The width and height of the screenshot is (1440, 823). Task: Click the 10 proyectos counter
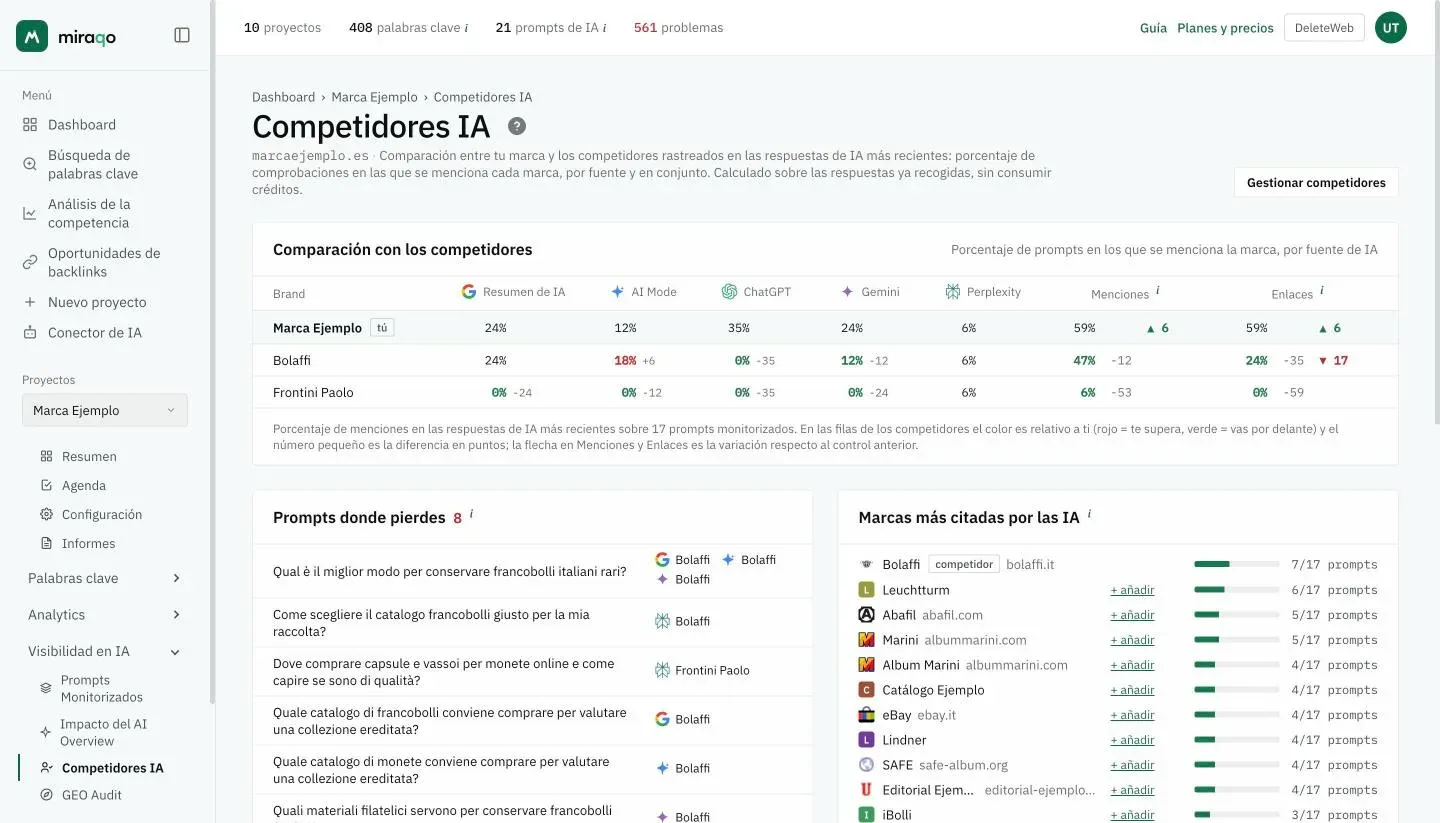click(283, 28)
